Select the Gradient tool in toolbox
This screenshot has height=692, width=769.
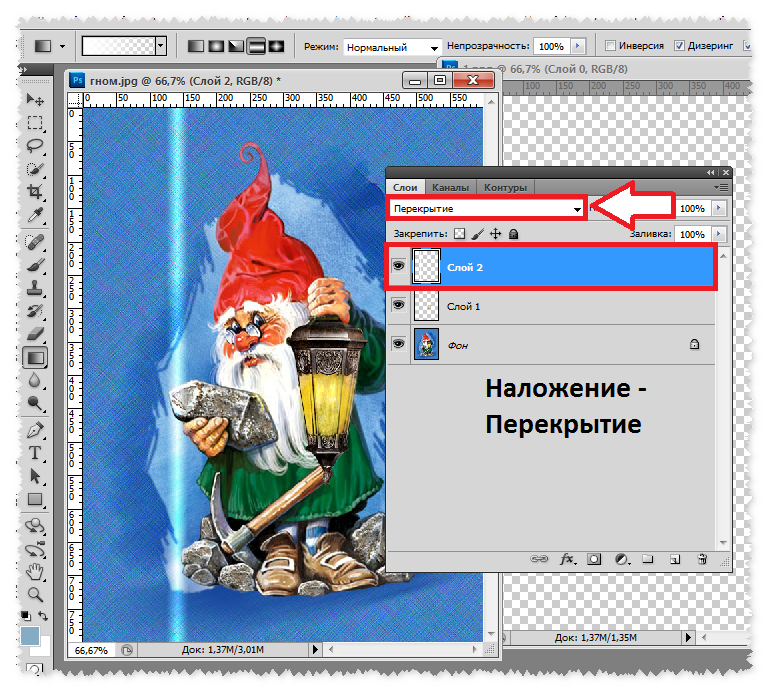(35, 358)
